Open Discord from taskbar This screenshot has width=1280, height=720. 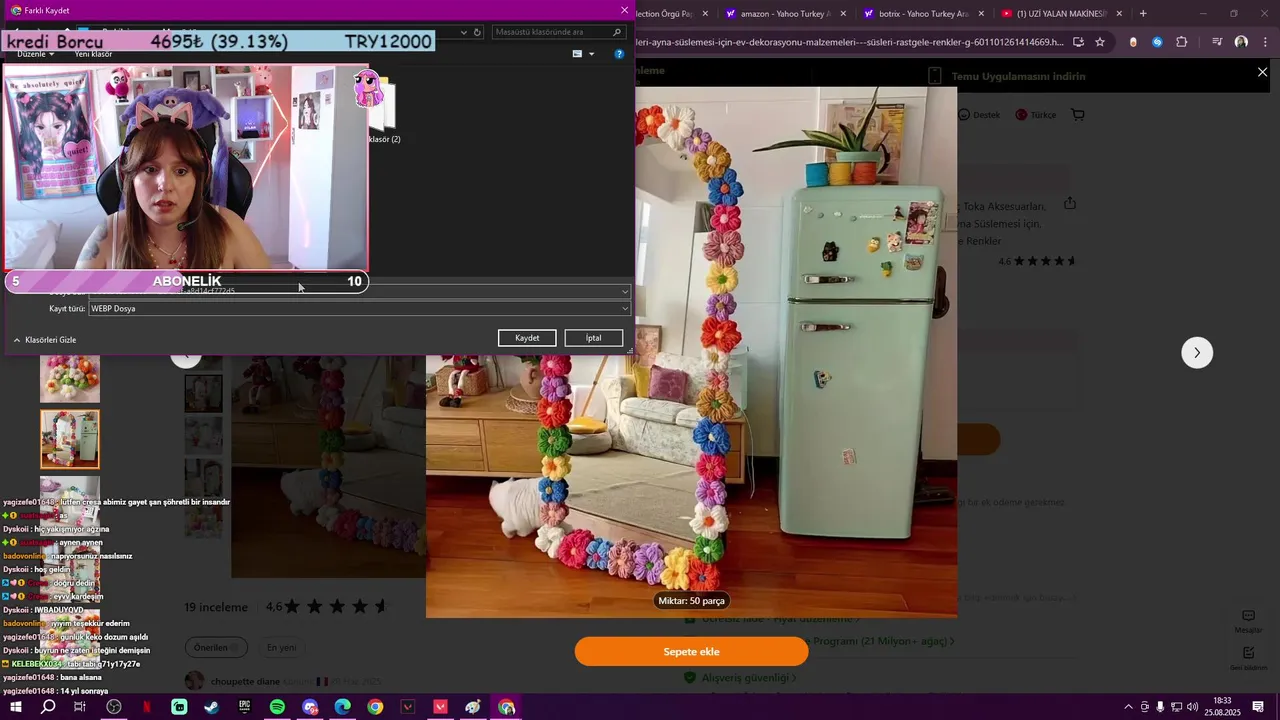tap(310, 707)
